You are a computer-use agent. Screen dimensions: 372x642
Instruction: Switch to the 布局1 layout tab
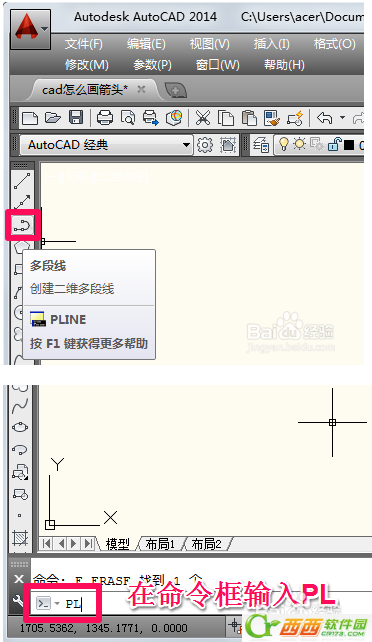coord(160,544)
